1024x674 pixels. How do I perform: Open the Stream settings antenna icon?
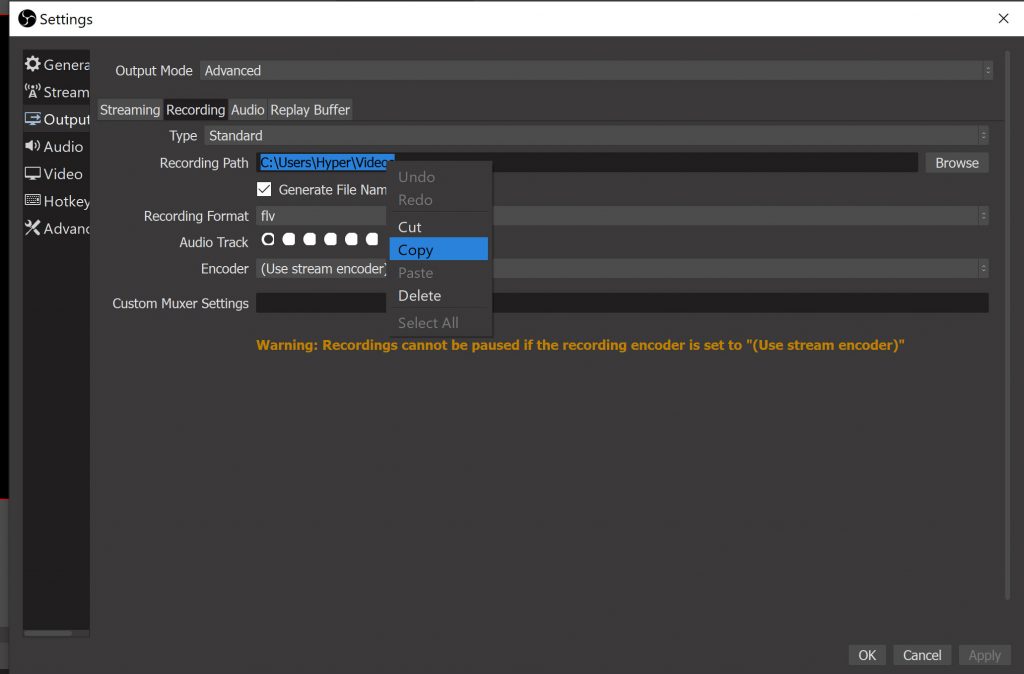(32, 92)
